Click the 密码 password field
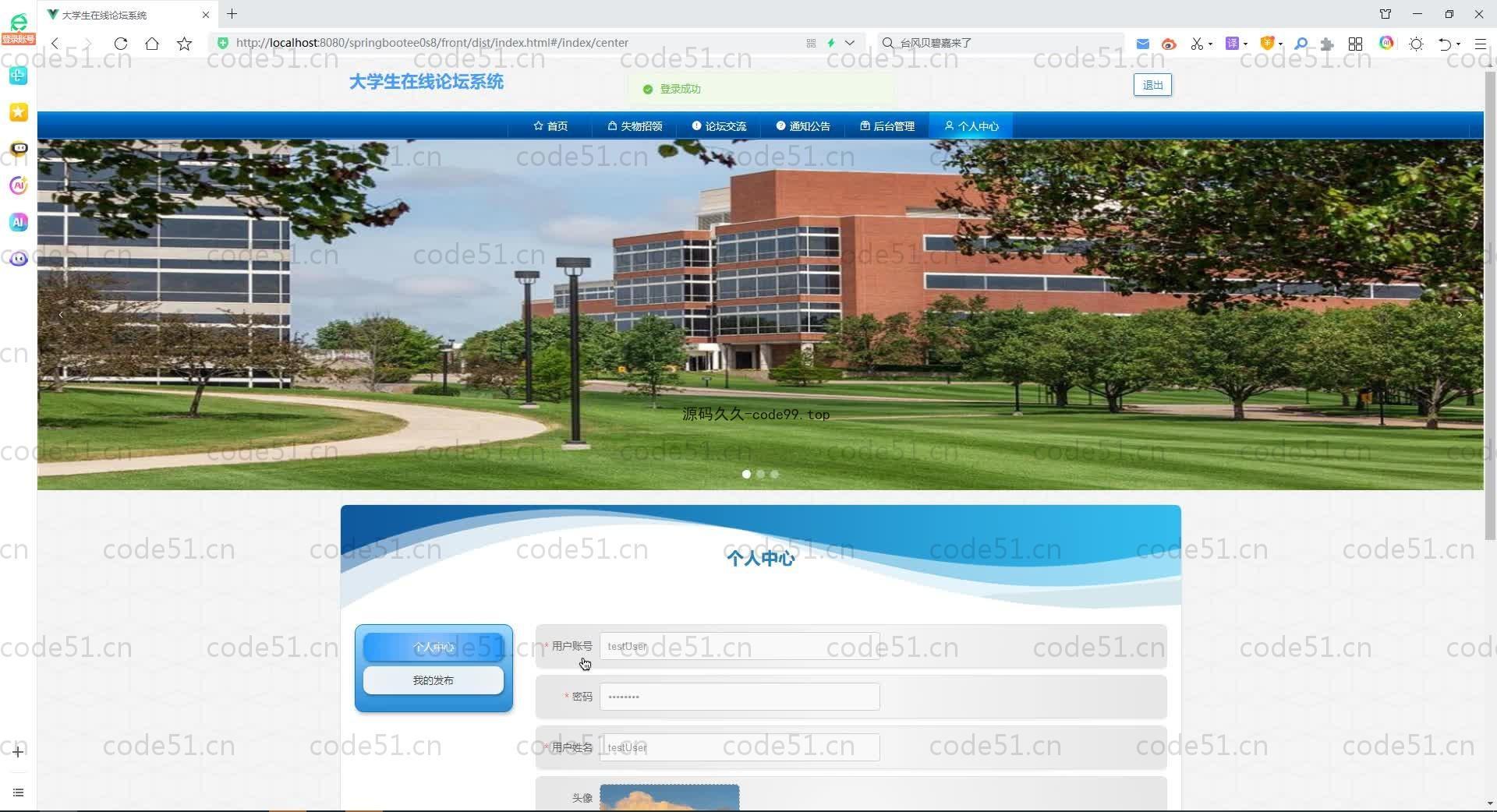This screenshot has width=1497, height=812. (x=739, y=697)
